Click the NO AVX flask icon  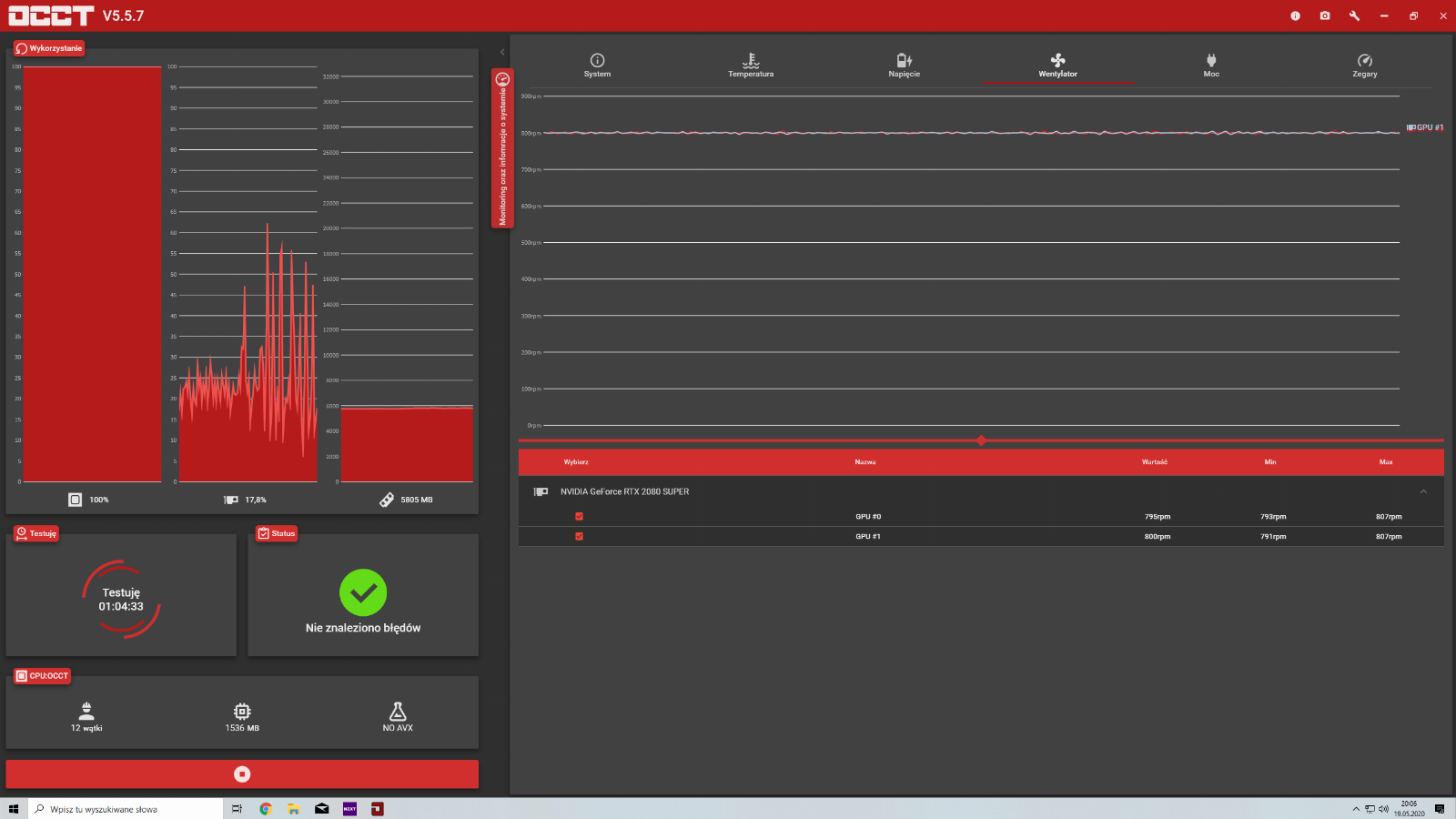(x=398, y=711)
